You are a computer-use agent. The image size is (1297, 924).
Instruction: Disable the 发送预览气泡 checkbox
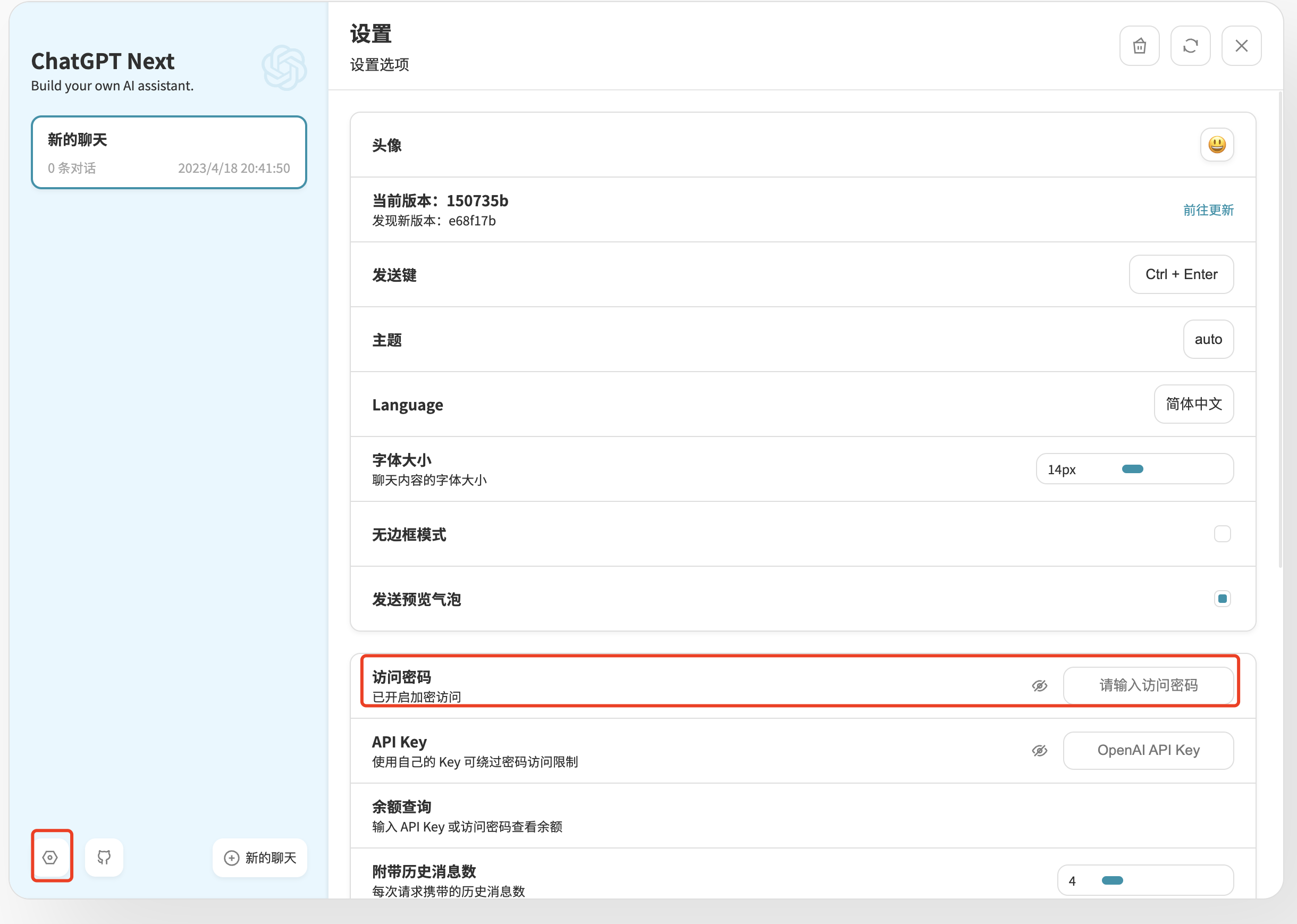[x=1223, y=599]
